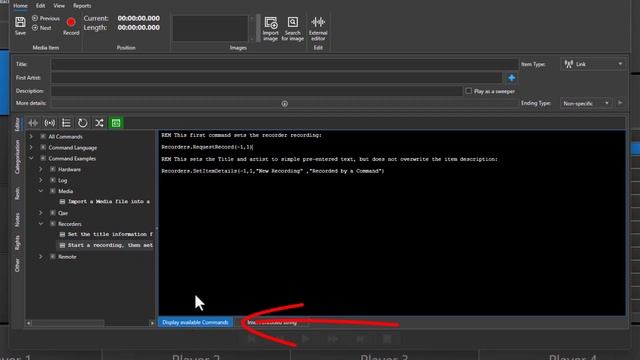This screenshot has height=360, width=640.
Task: Toggle the green command editor icon
Action: [116, 123]
